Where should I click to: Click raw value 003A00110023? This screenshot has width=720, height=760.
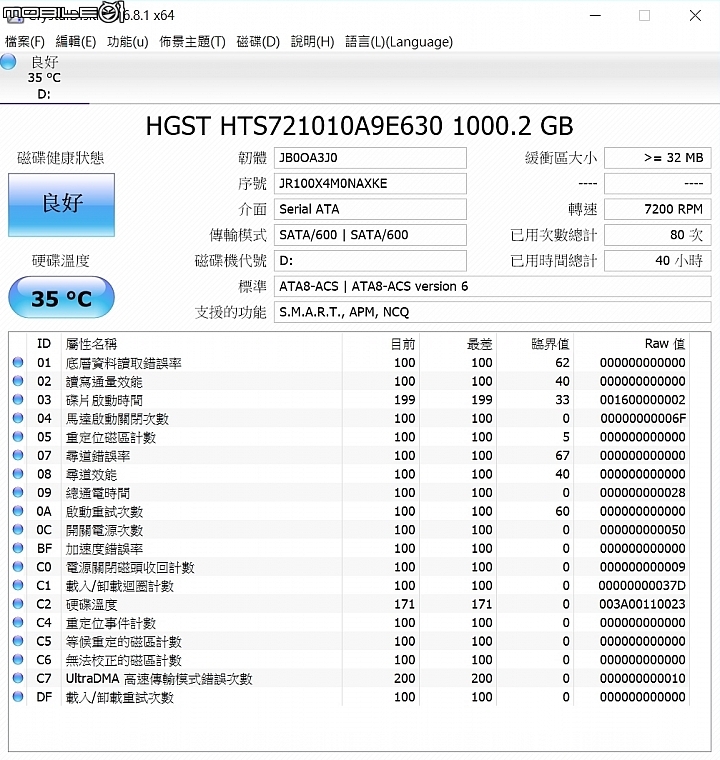(x=642, y=604)
